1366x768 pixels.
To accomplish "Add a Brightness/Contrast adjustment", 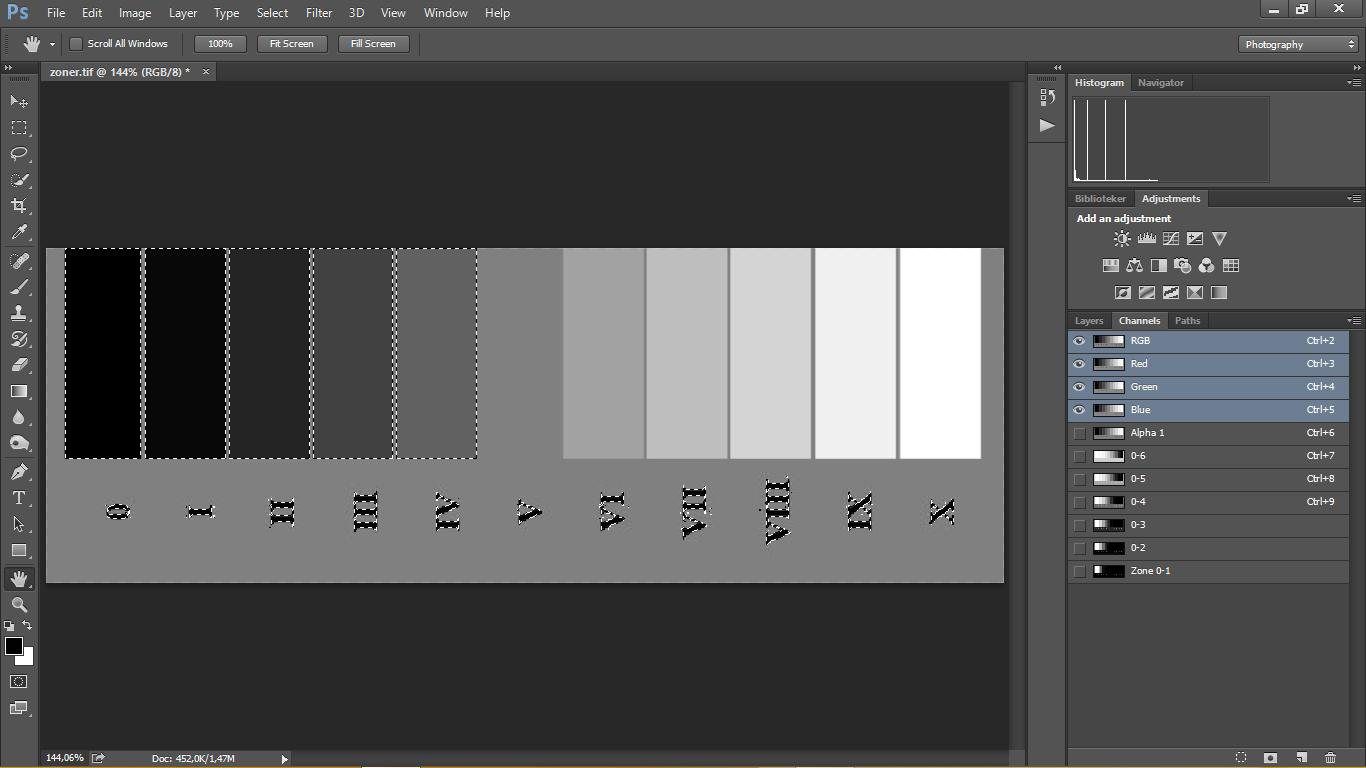I will [1122, 239].
